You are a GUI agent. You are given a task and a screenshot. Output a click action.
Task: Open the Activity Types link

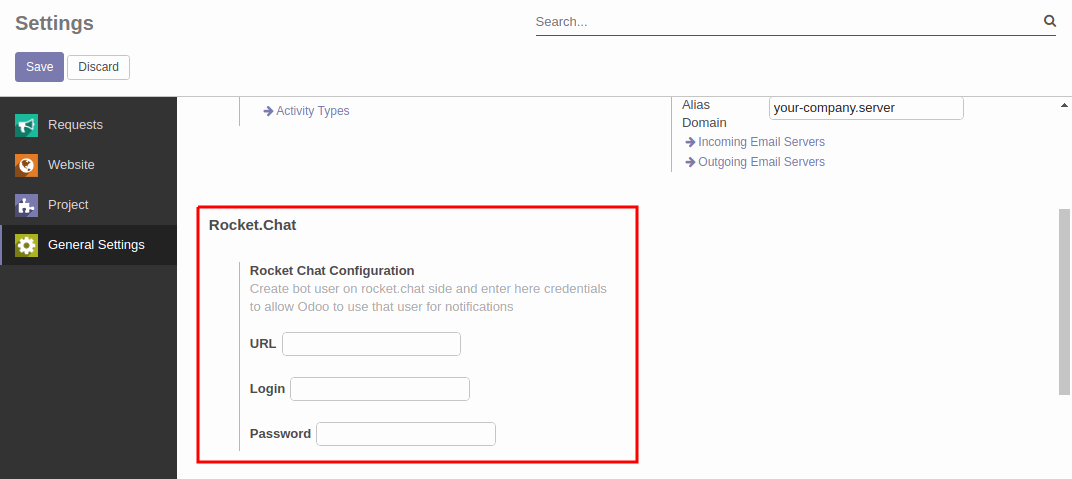tap(306, 111)
